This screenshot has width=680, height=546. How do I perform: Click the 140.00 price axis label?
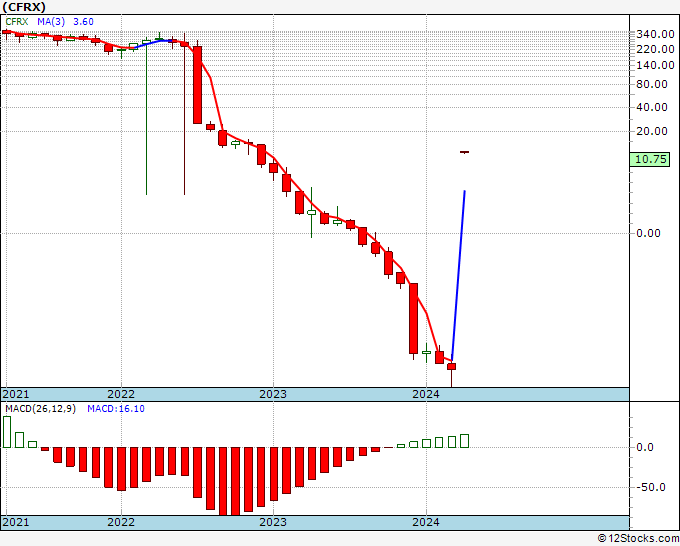point(655,65)
